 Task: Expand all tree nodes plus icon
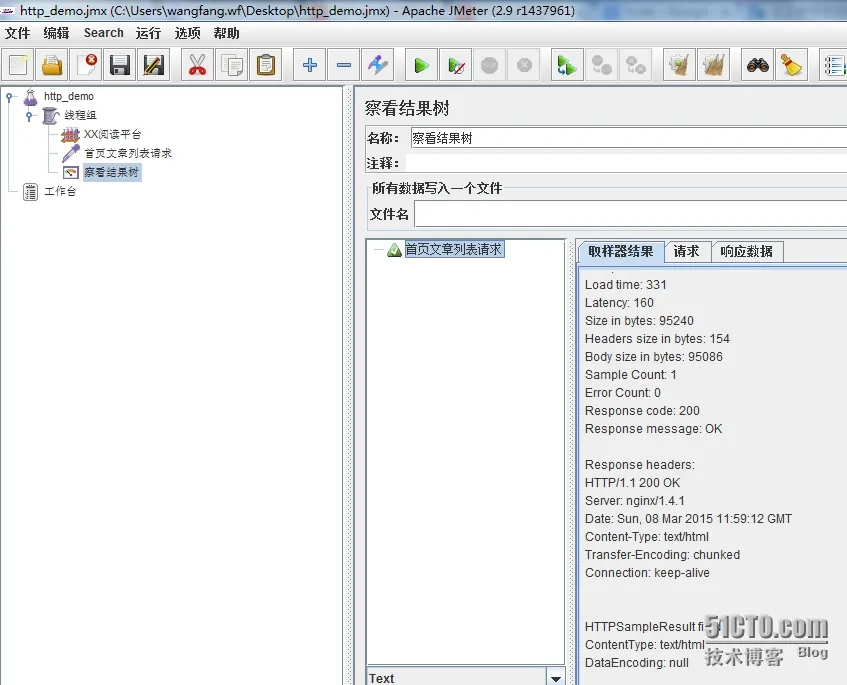click(x=310, y=65)
